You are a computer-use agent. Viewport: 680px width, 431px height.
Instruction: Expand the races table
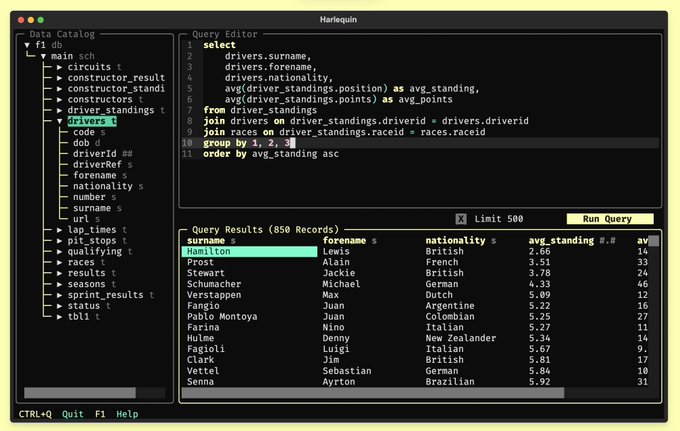click(59, 262)
